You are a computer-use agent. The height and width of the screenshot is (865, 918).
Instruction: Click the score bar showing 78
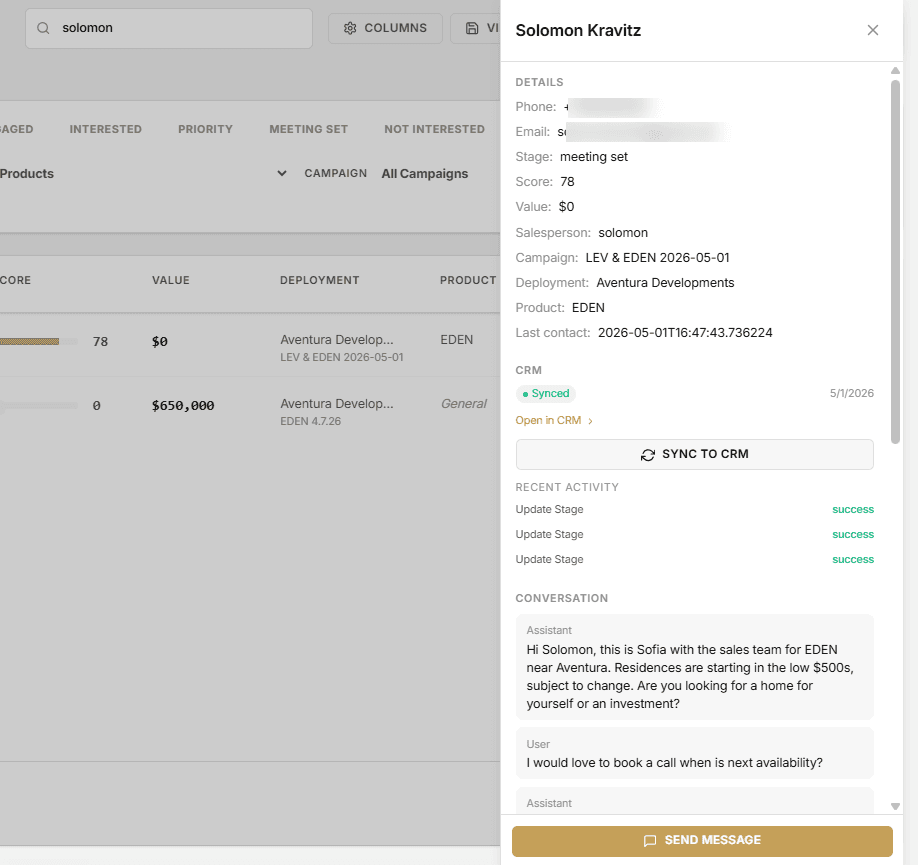(x=39, y=341)
